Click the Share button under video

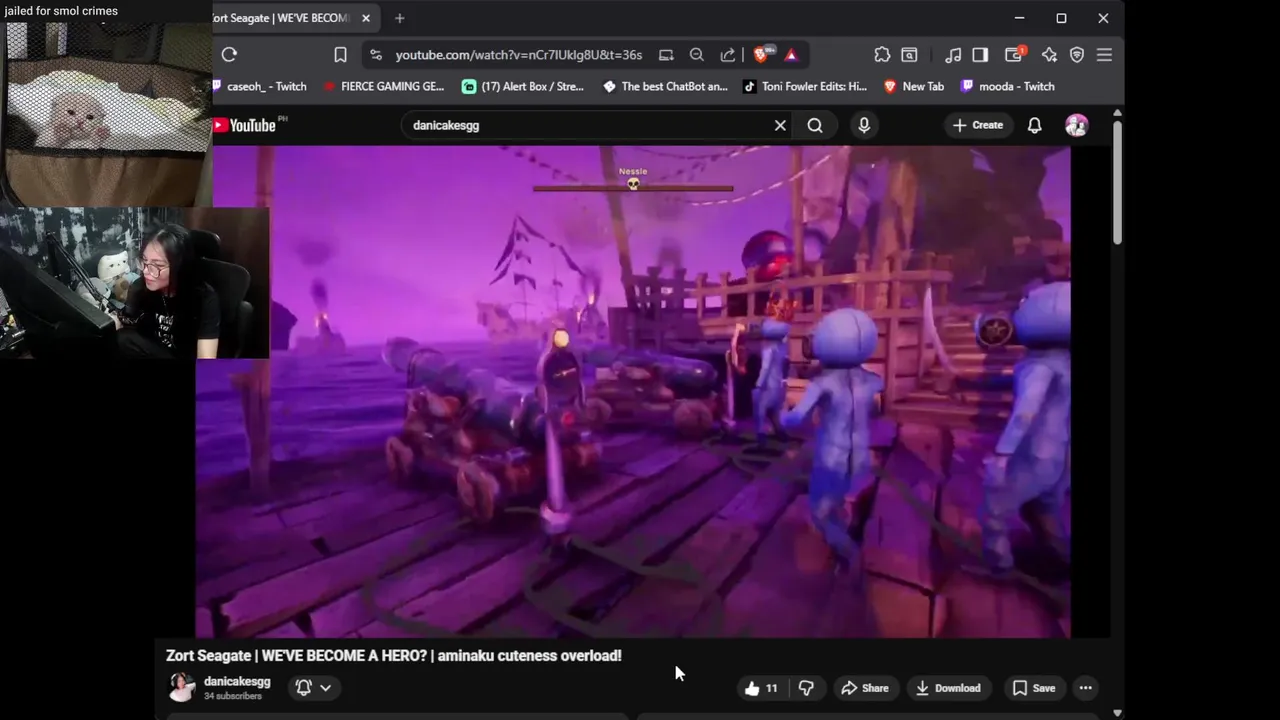point(865,688)
